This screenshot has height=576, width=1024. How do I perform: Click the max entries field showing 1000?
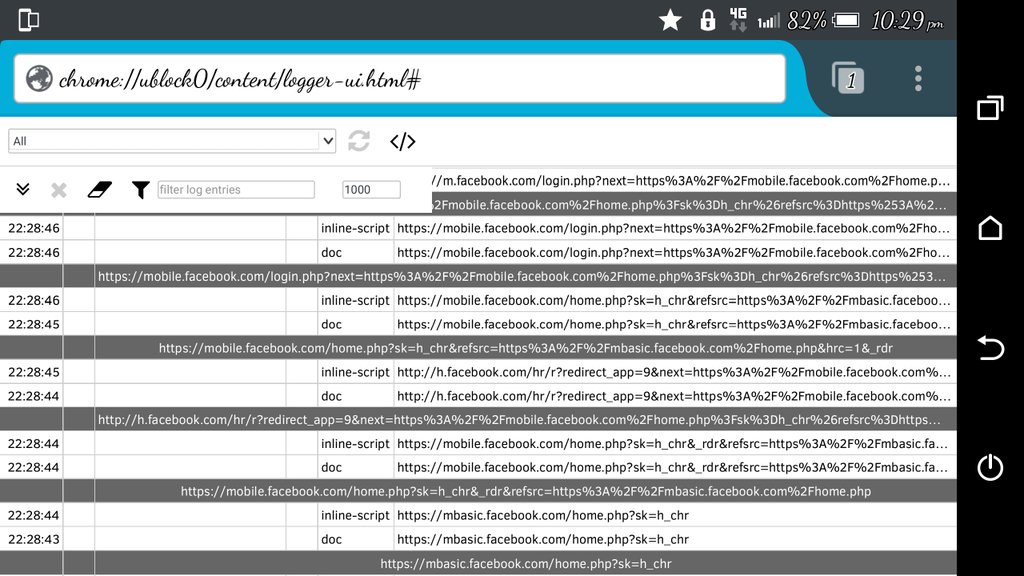(371, 189)
